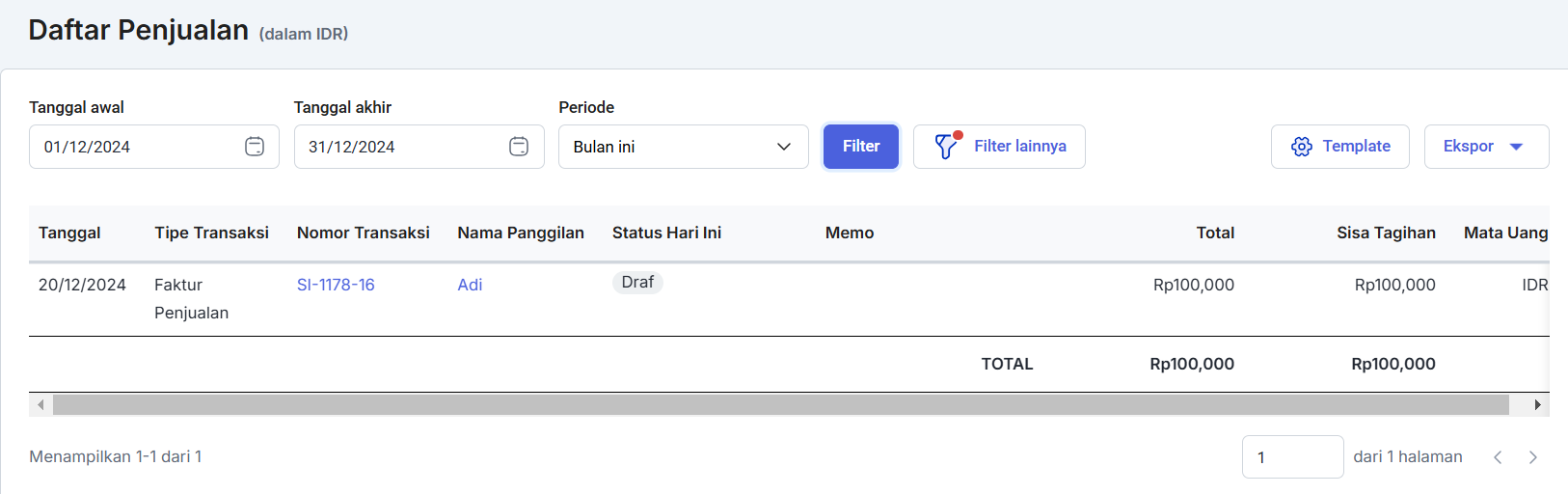Open transaction link SI-1178-16
The image size is (1568, 494).
pos(336,285)
